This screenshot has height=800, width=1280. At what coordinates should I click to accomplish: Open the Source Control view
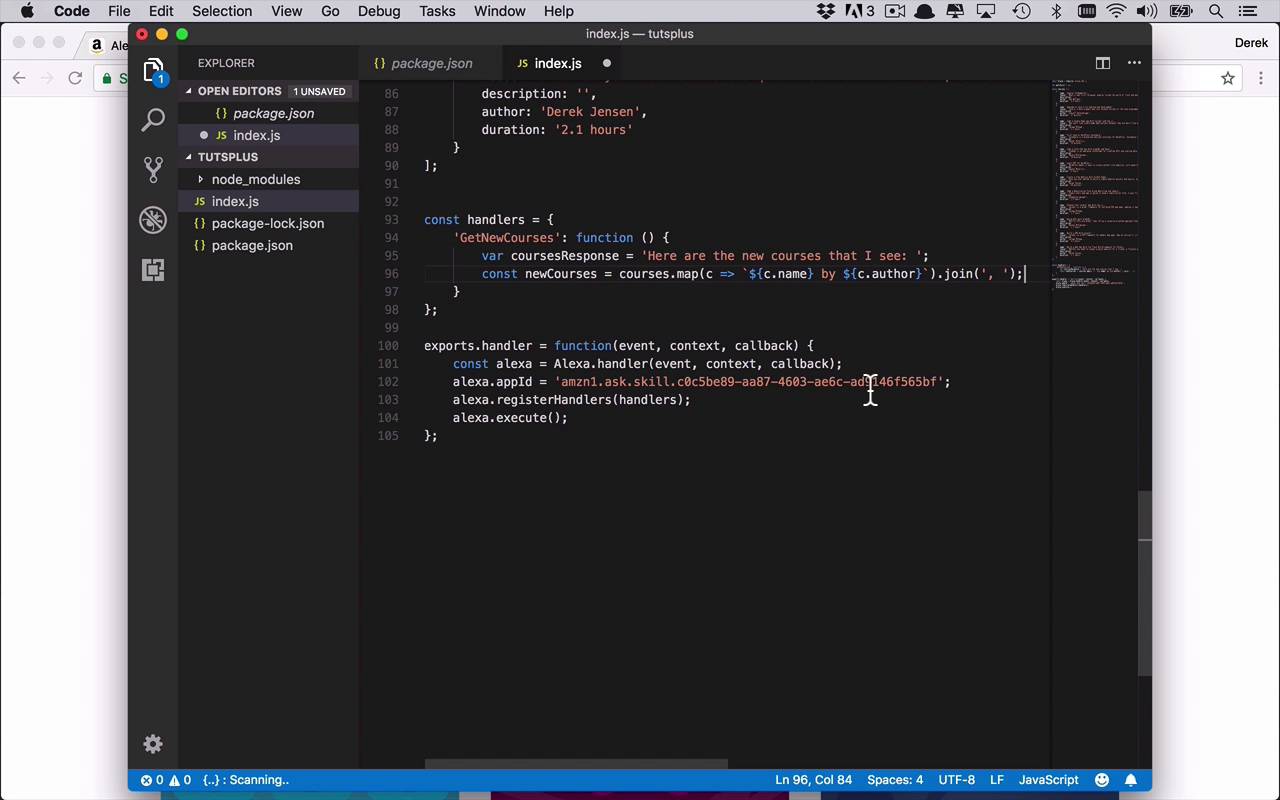(153, 170)
